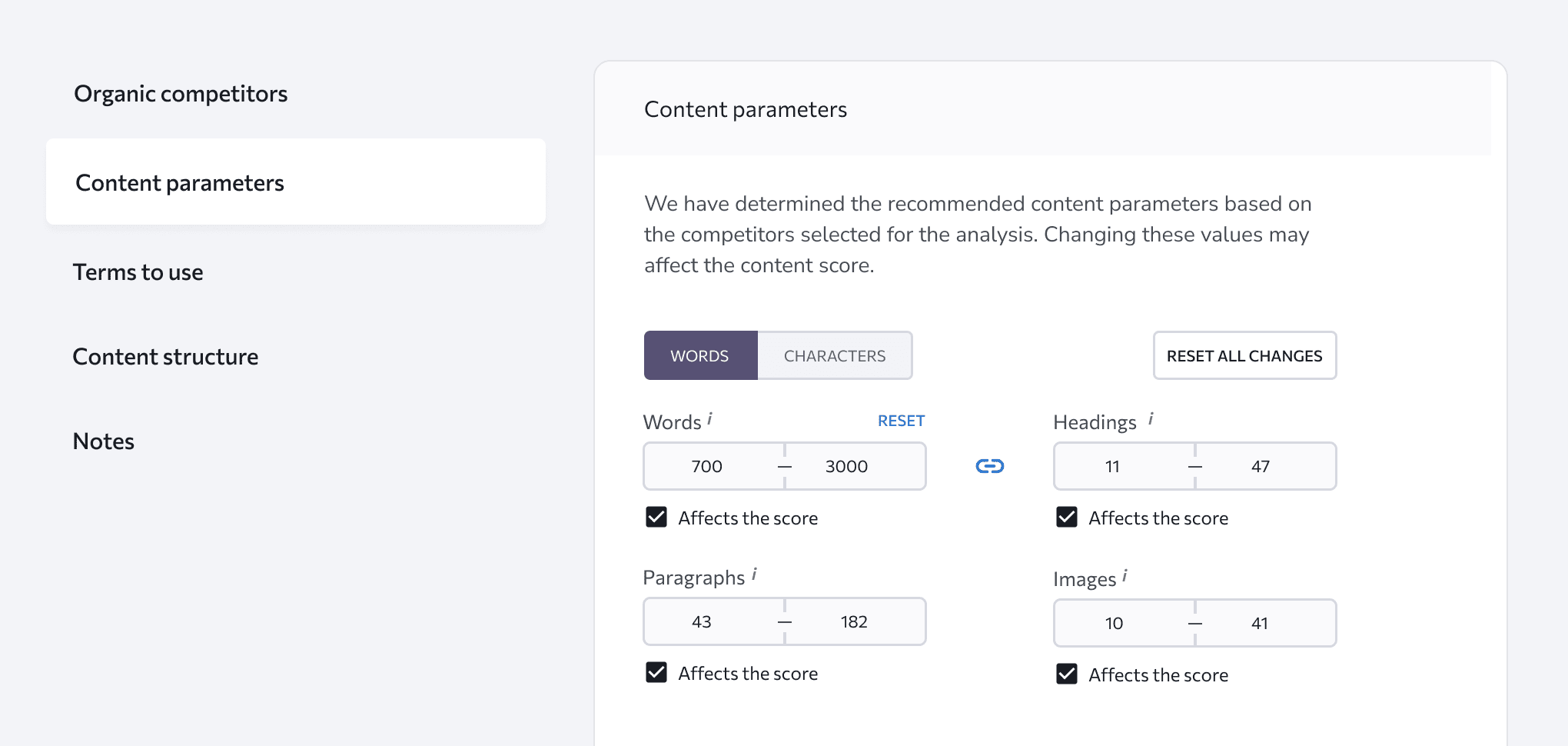The image size is (1568, 746).
Task: Open the Notes section
Action: [104, 441]
